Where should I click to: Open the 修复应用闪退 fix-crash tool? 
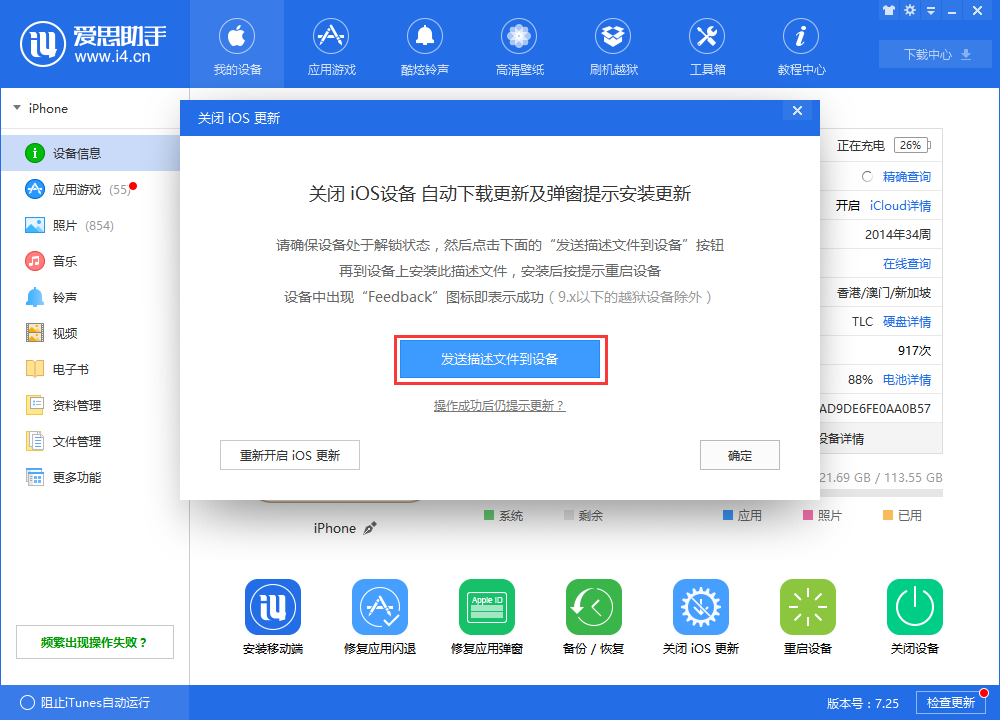point(379,610)
